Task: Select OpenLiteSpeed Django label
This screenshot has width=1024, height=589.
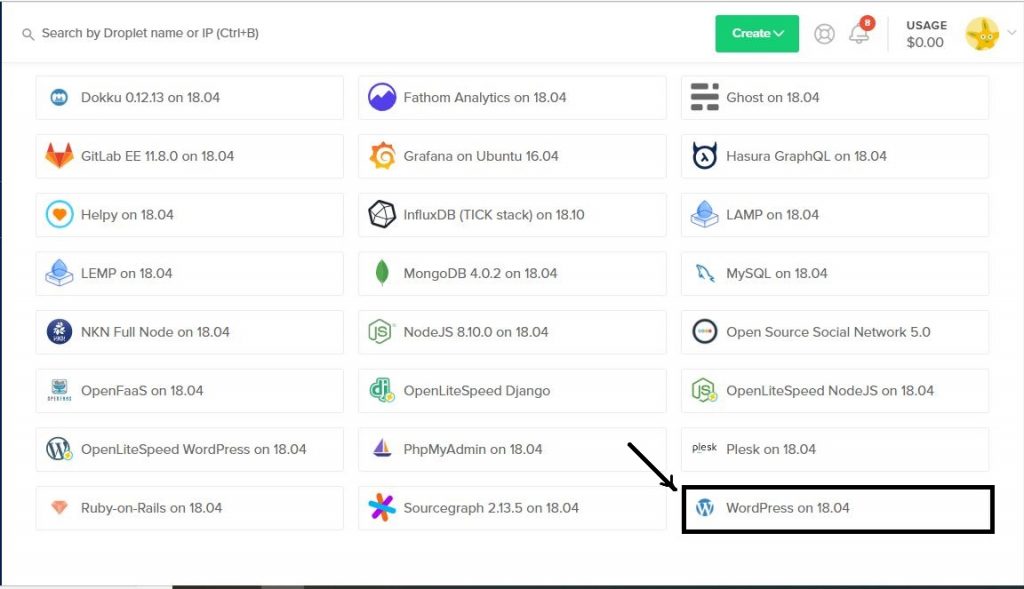Action: pos(477,390)
